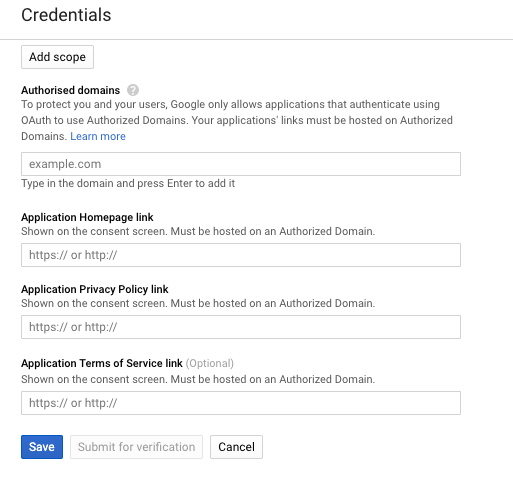Image resolution: width=513 pixels, height=478 pixels.
Task: Click the help icon beside Authorised domains
Action: pyautogui.click(x=133, y=90)
